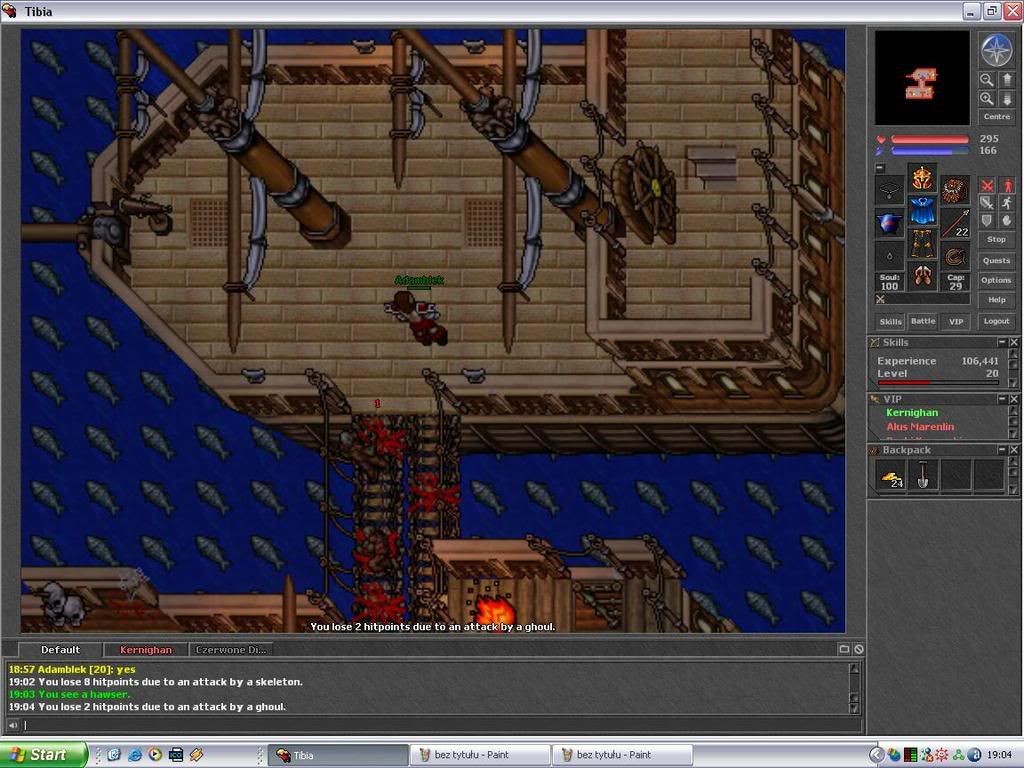1024x768 pixels.
Task: Select the gold coins stack in Backpack
Action: tap(891, 475)
